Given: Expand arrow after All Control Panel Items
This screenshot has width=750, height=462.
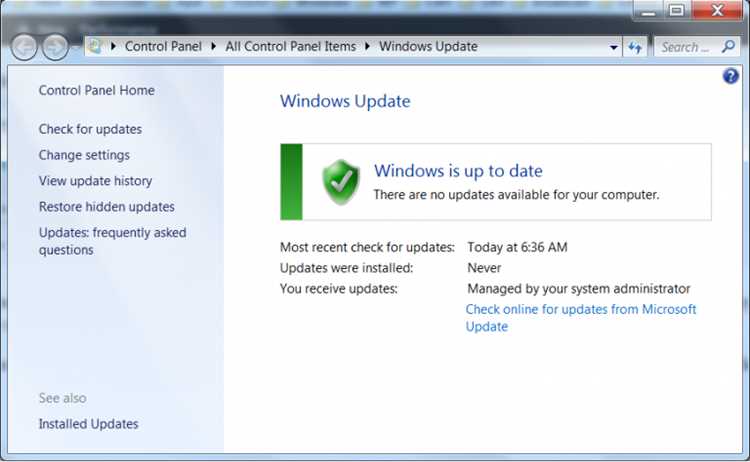Looking at the screenshot, I should coord(367,46).
